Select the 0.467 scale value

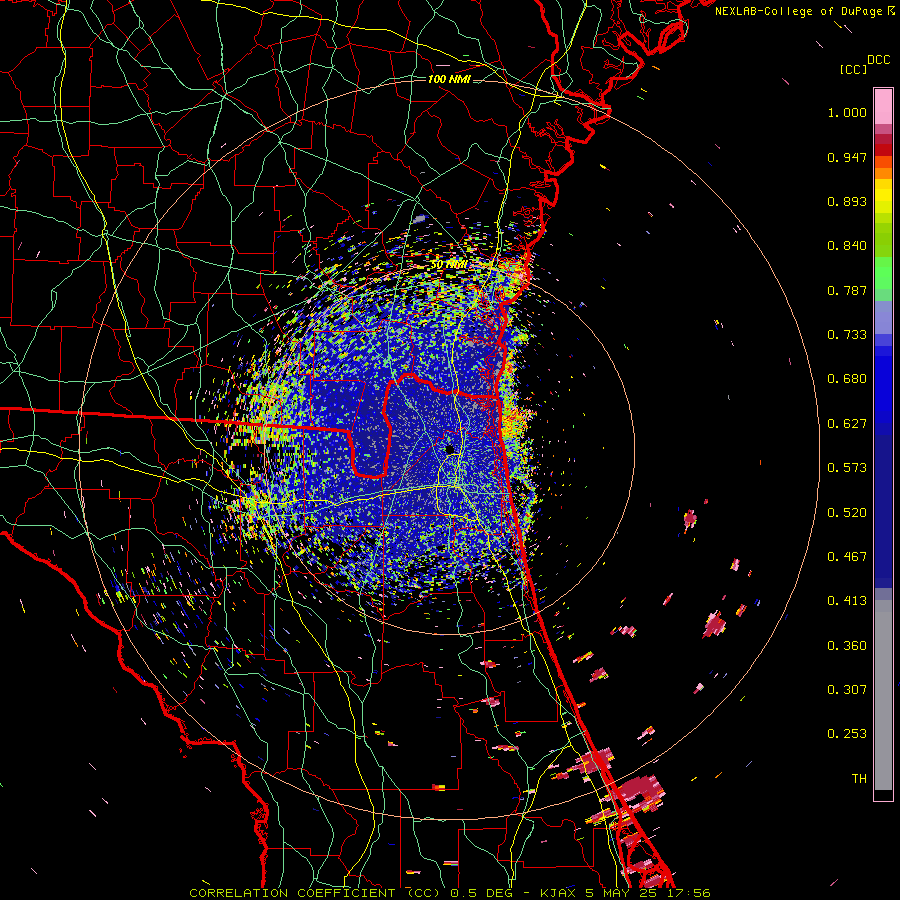[847, 557]
